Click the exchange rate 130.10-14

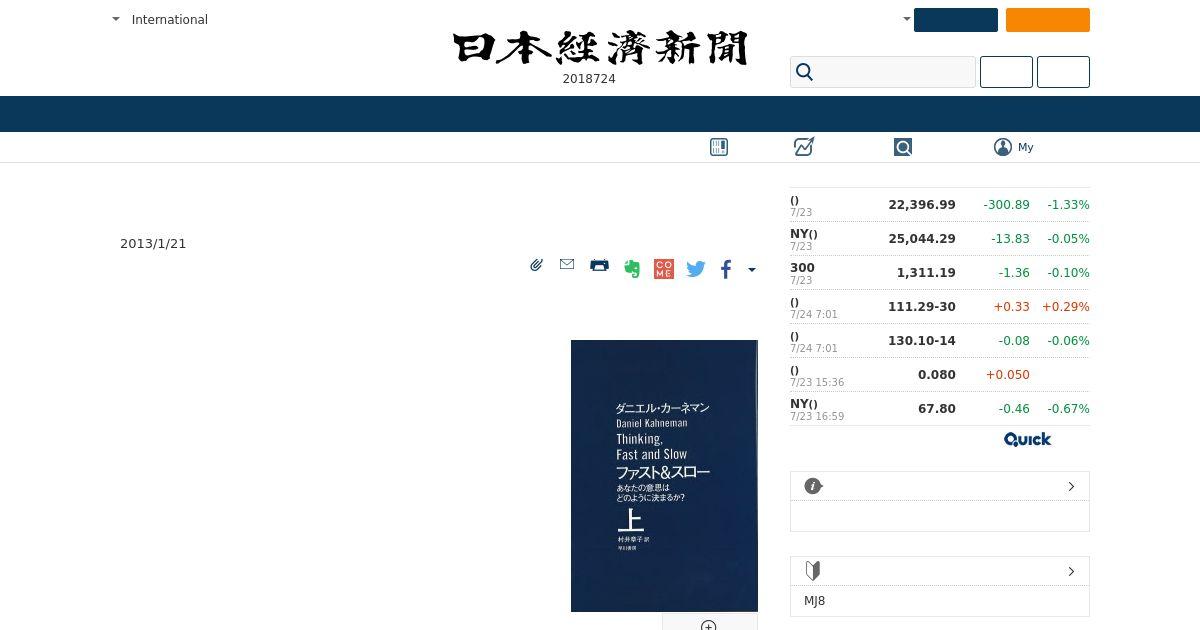click(922, 341)
